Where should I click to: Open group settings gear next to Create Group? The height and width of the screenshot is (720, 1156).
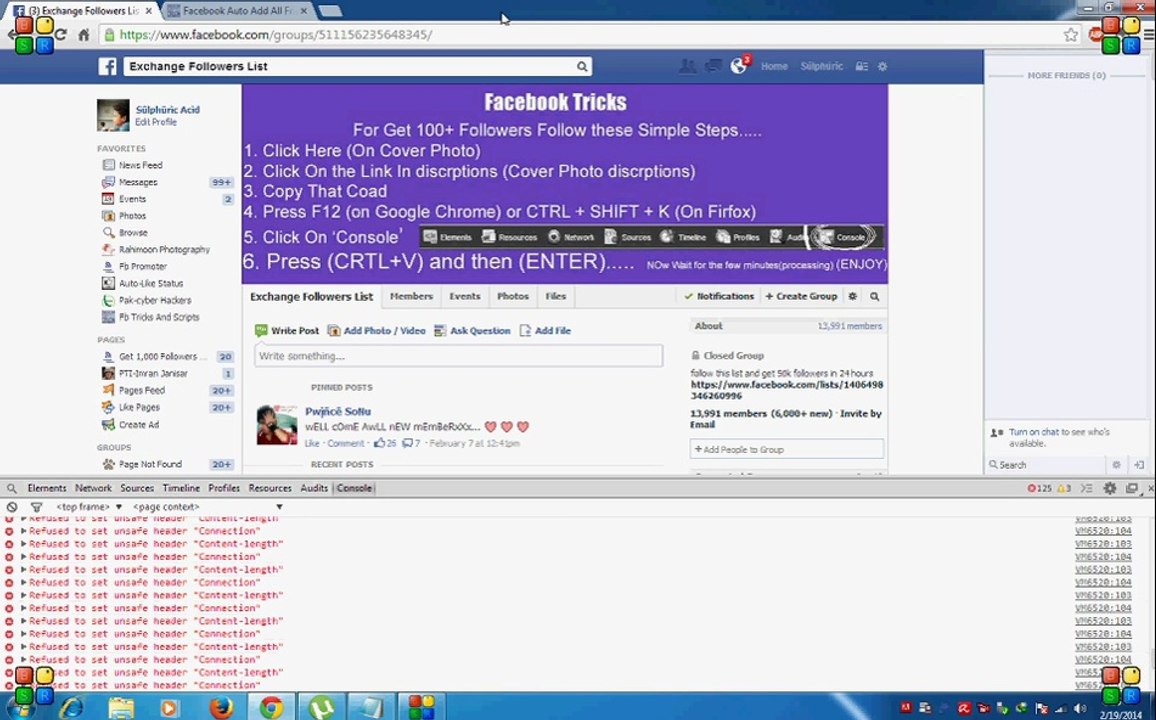(852, 296)
